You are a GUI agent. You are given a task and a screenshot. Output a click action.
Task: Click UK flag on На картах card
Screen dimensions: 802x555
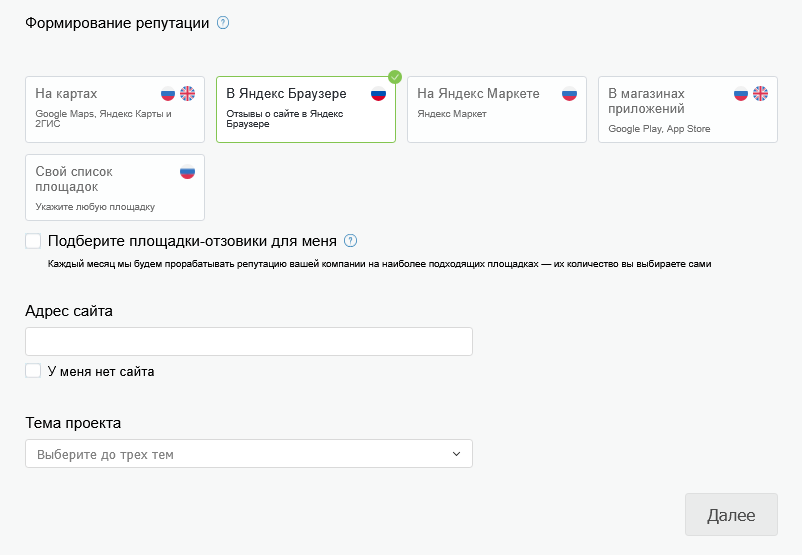pyautogui.click(x=187, y=94)
